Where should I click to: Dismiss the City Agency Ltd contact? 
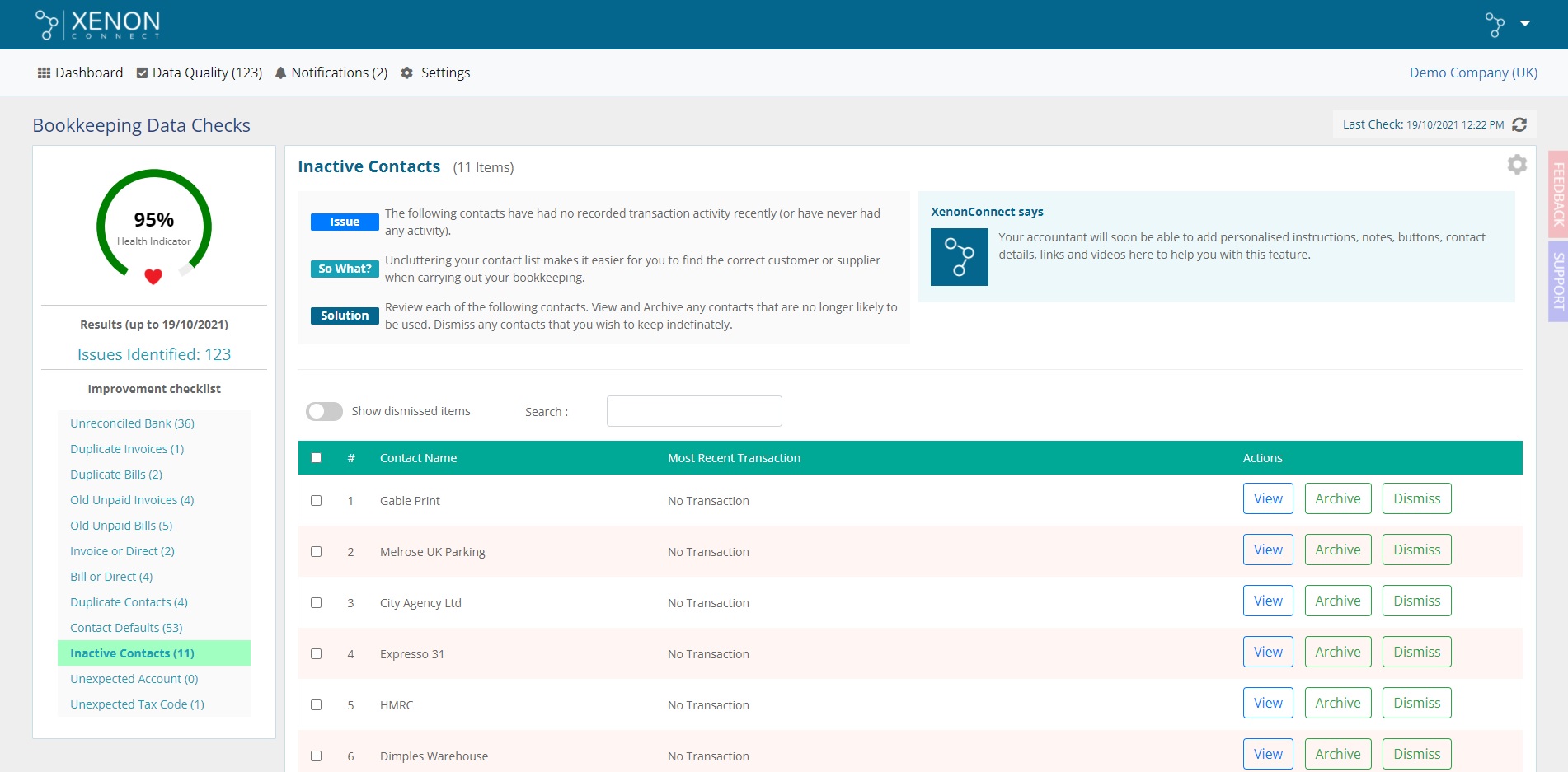1416,601
